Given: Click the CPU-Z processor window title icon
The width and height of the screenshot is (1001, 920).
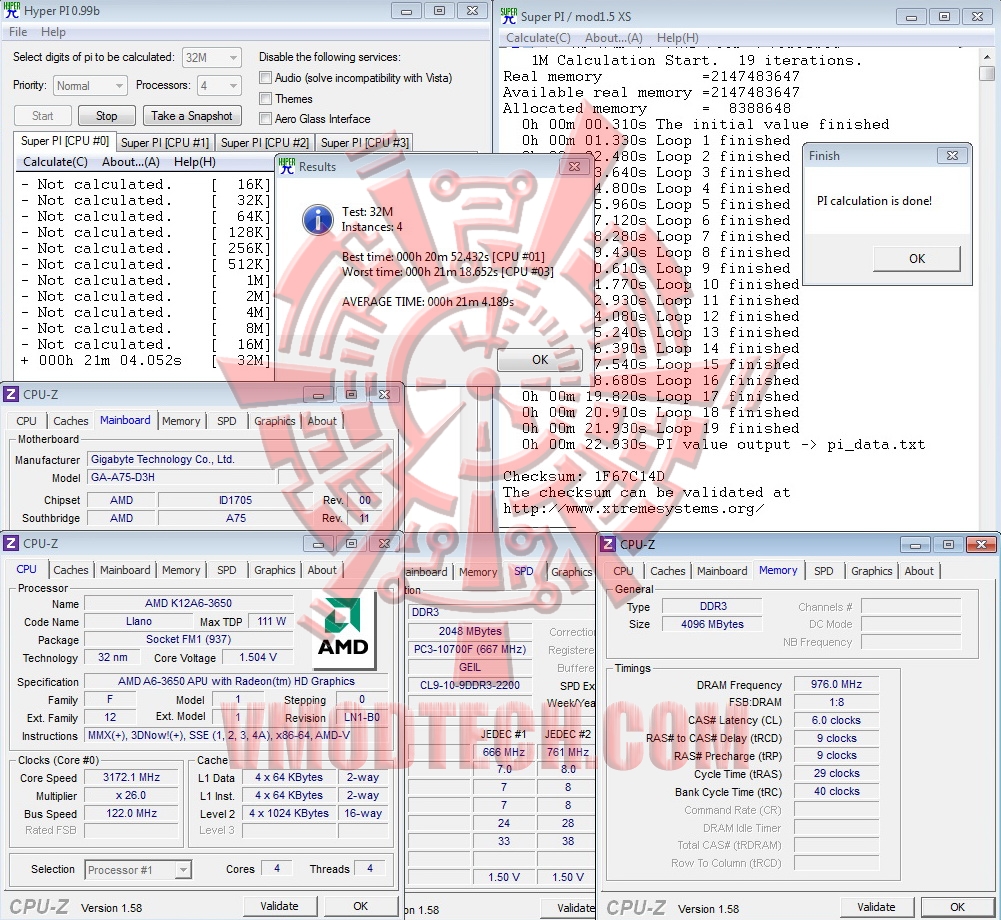Looking at the screenshot, I should [x=11, y=543].
